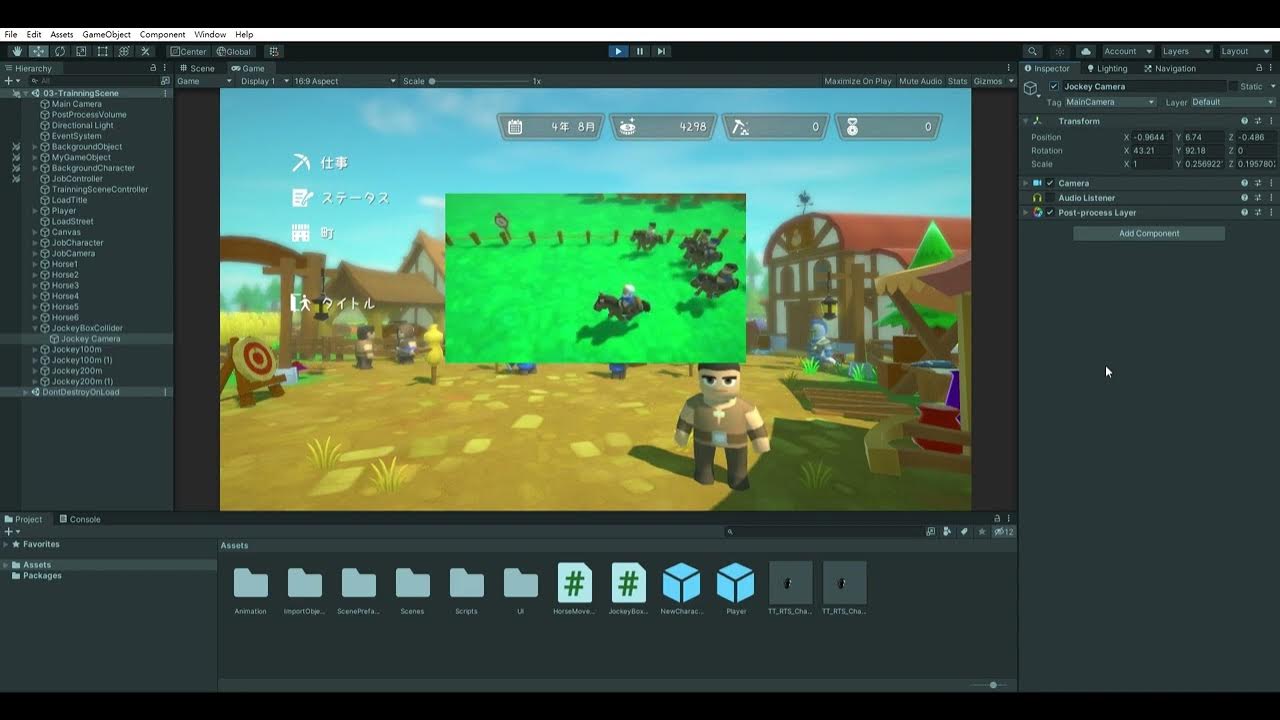Lock the Hierarchy panel

pos(153,68)
